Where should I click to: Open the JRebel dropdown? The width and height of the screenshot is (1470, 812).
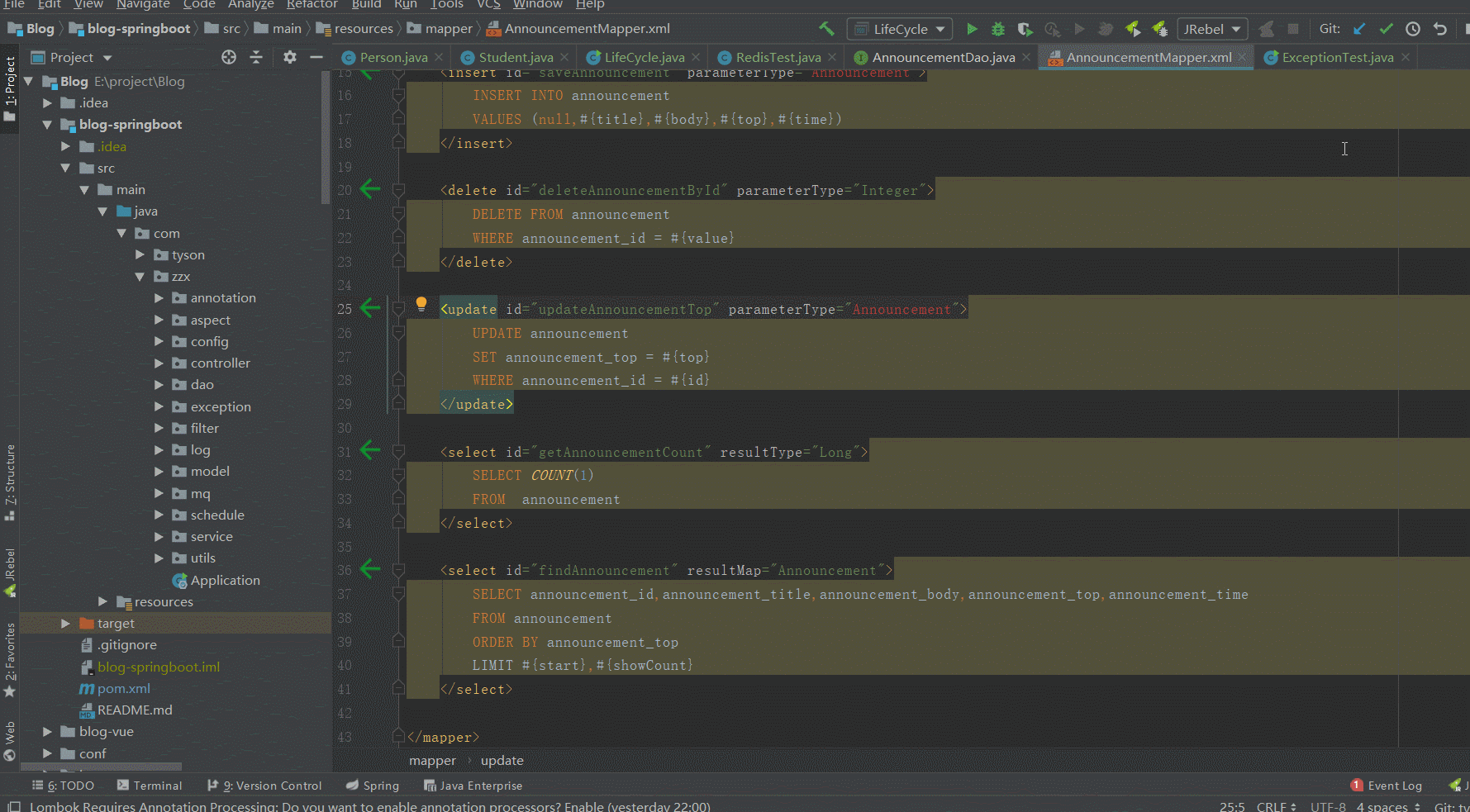tap(1212, 29)
